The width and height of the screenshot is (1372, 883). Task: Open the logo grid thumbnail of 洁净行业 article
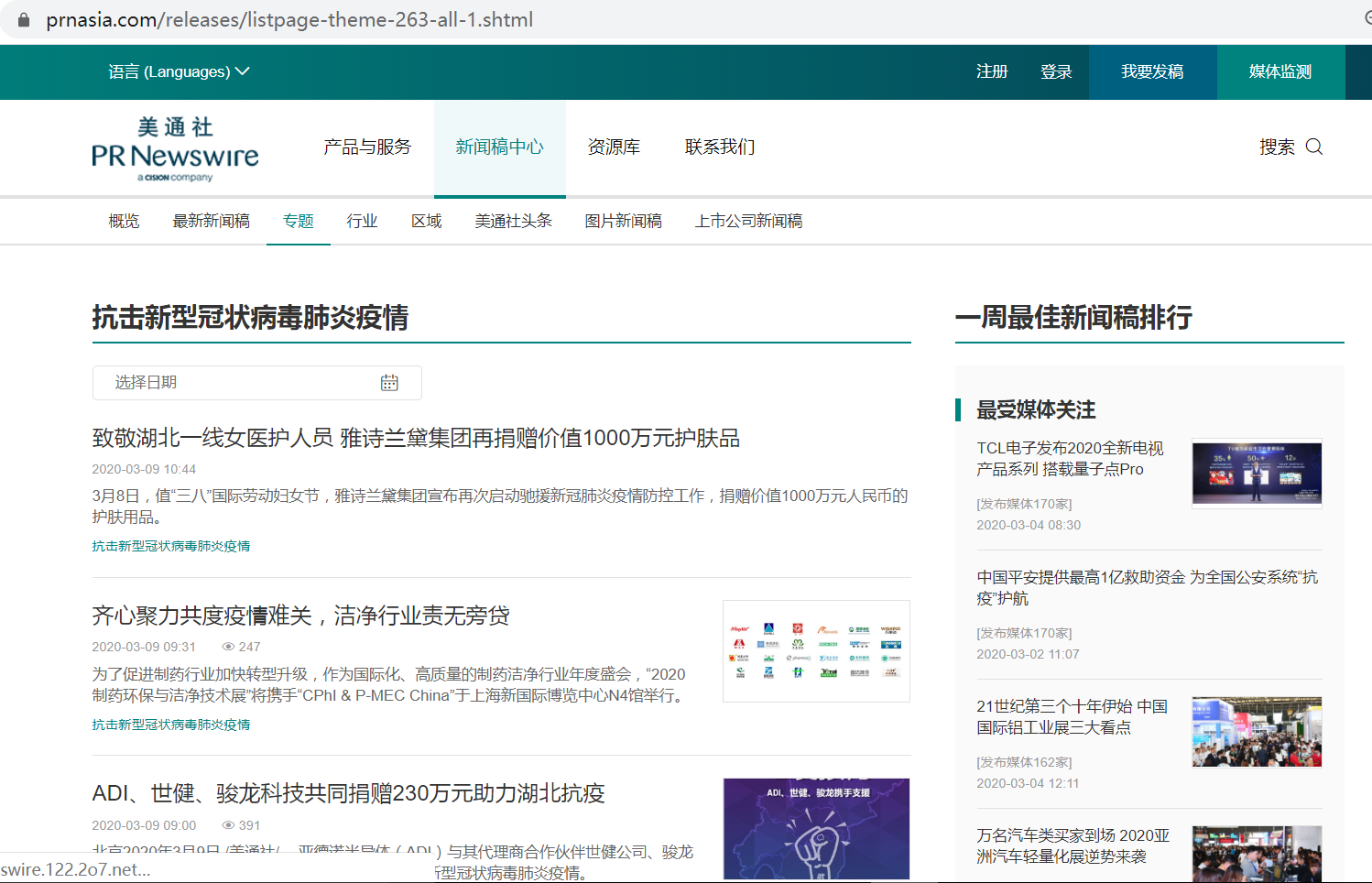tap(816, 651)
